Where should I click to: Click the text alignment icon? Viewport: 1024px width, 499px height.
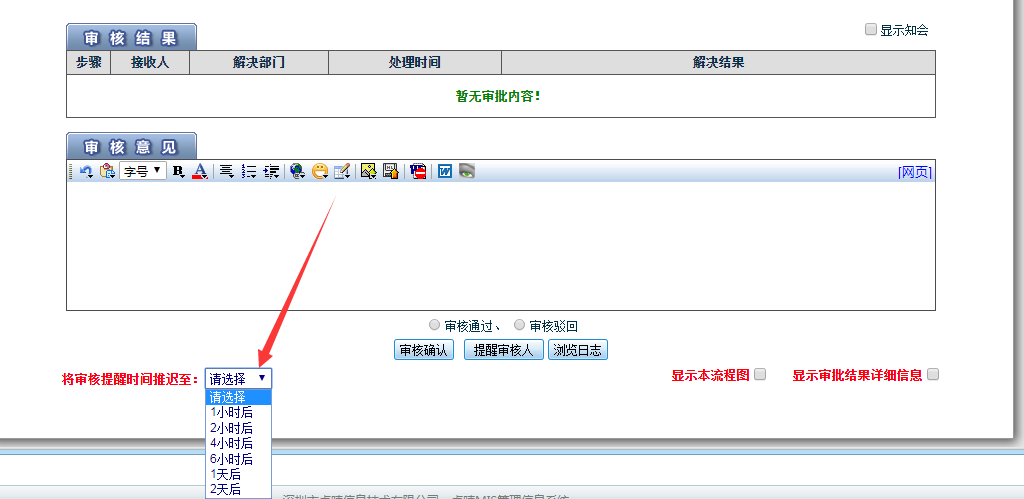pos(227,172)
